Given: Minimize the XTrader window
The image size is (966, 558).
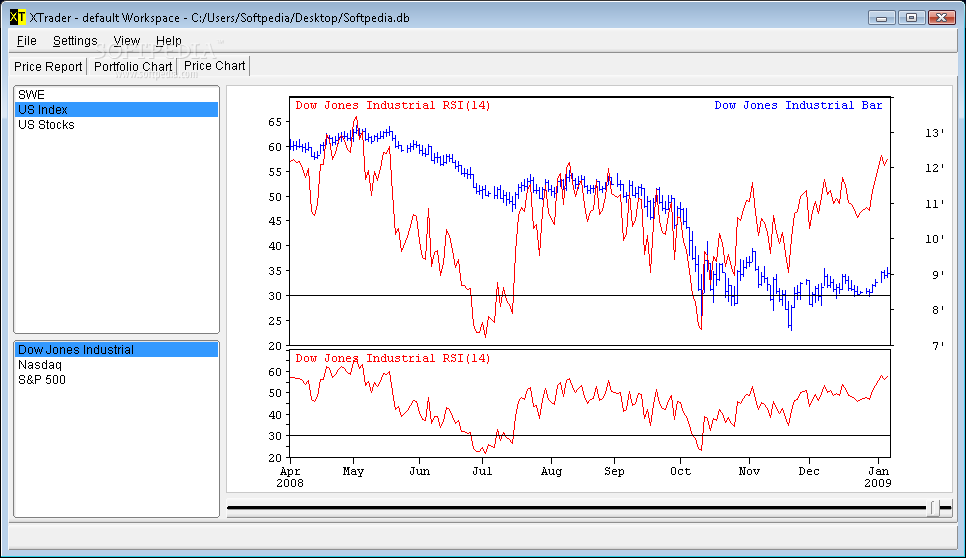Looking at the screenshot, I should [882, 18].
